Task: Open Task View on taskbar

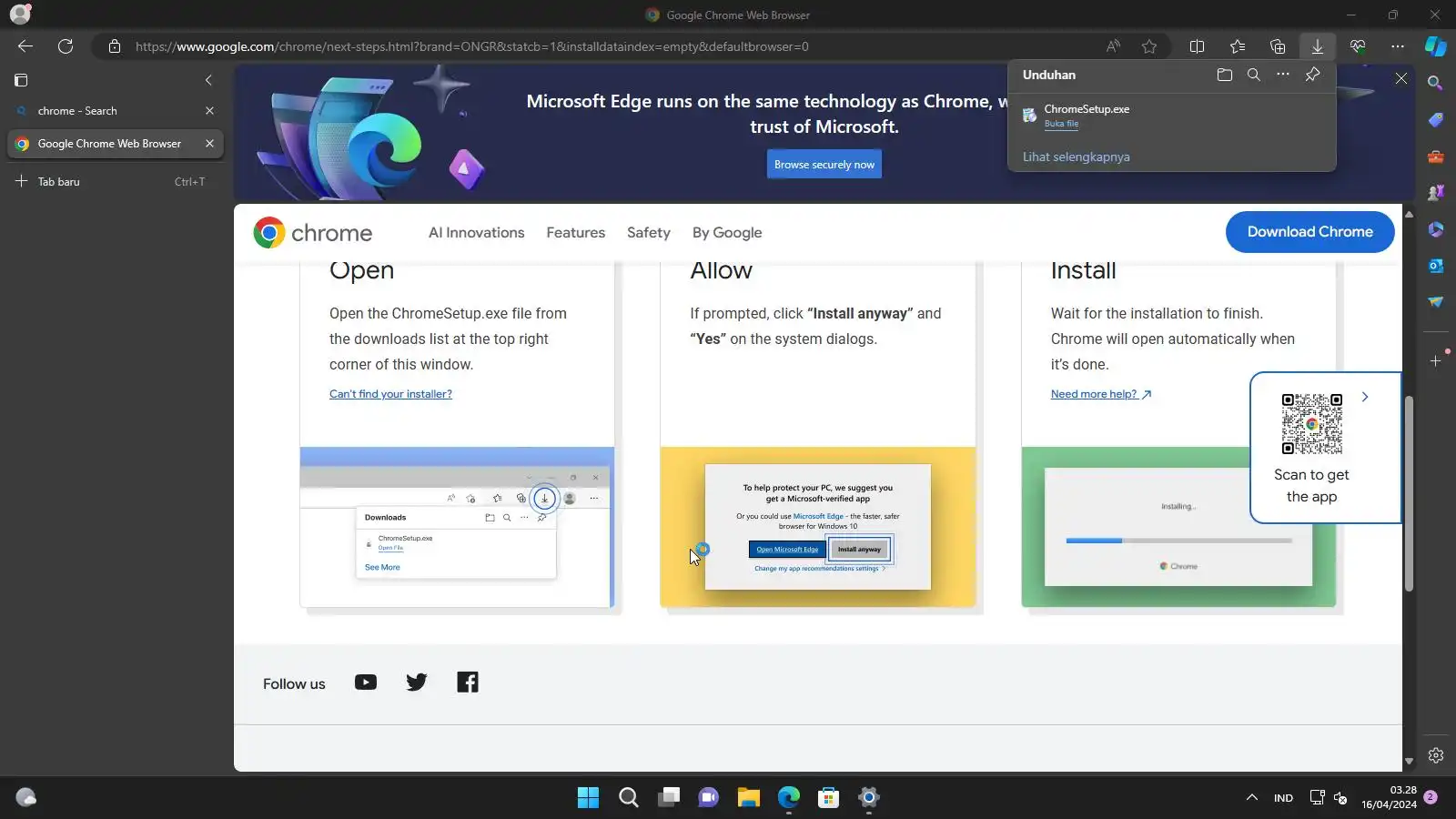Action: [x=669, y=798]
